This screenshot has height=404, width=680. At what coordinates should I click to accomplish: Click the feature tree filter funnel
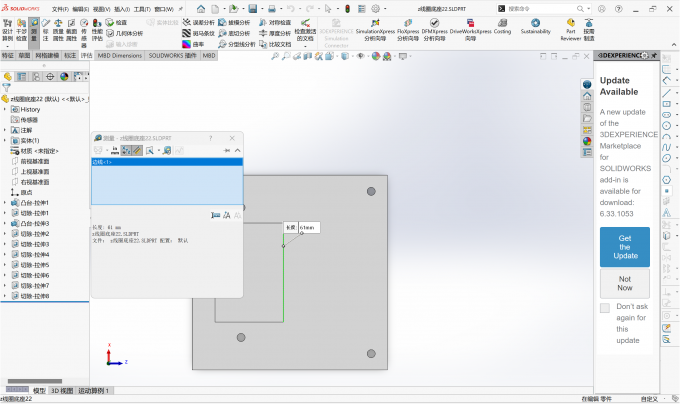pyautogui.click(x=6, y=88)
